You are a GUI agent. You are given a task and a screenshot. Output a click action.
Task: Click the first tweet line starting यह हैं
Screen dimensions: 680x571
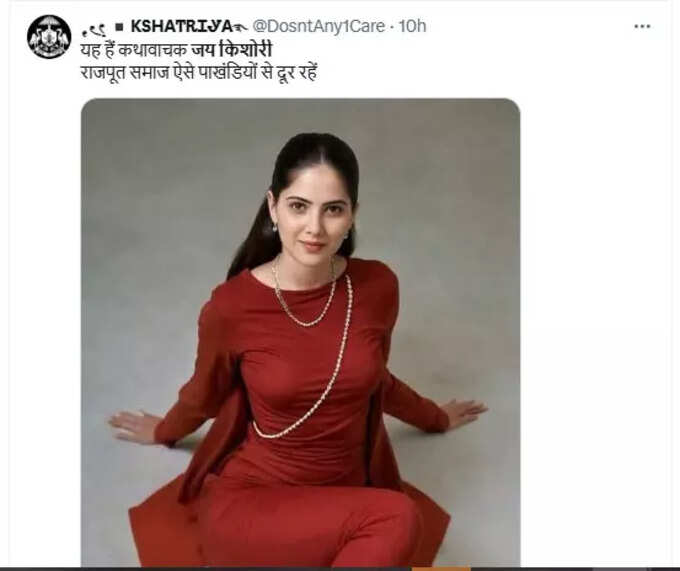[x=176, y=49]
